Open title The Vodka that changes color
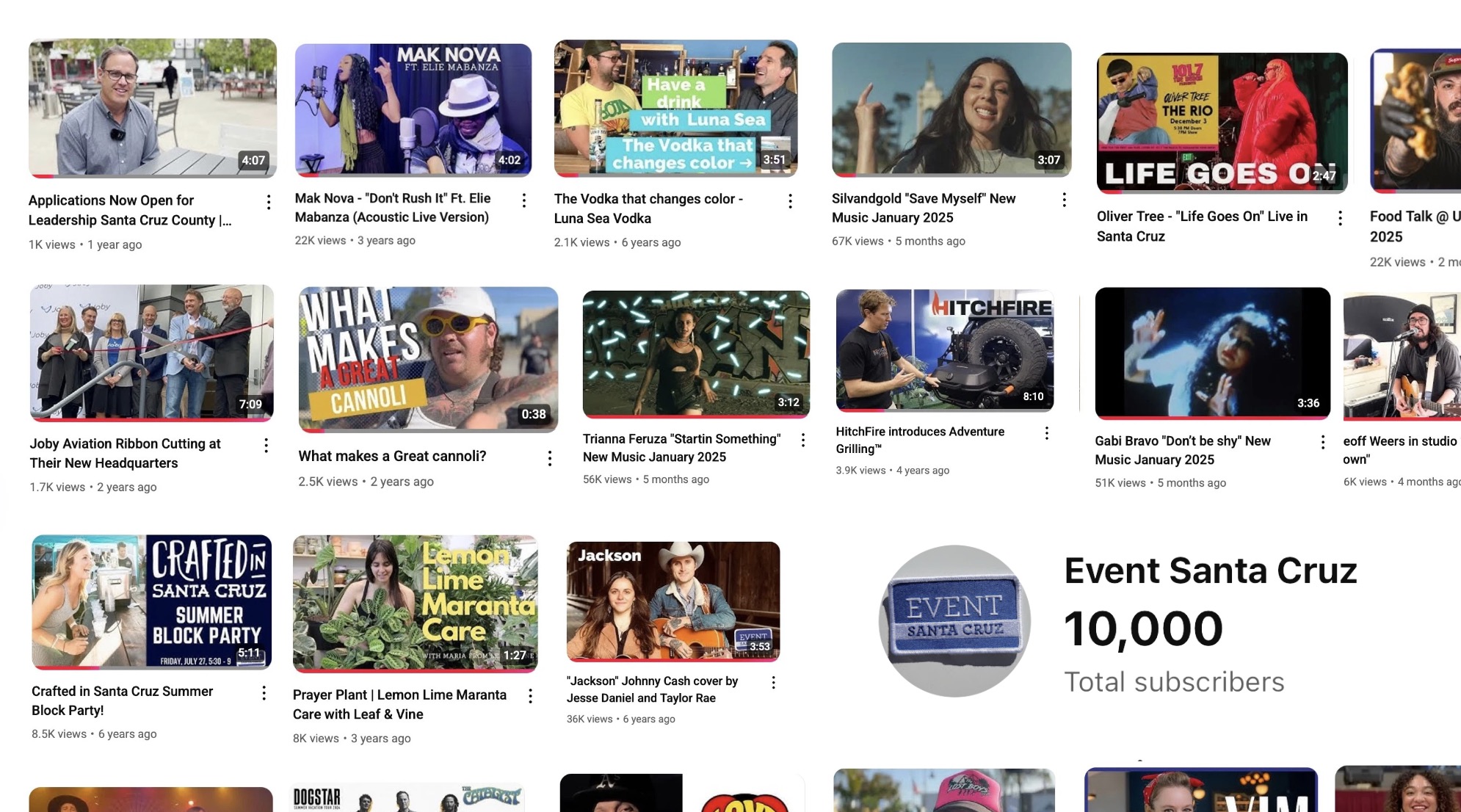Viewport: 1461px width, 812px height. 648,209
